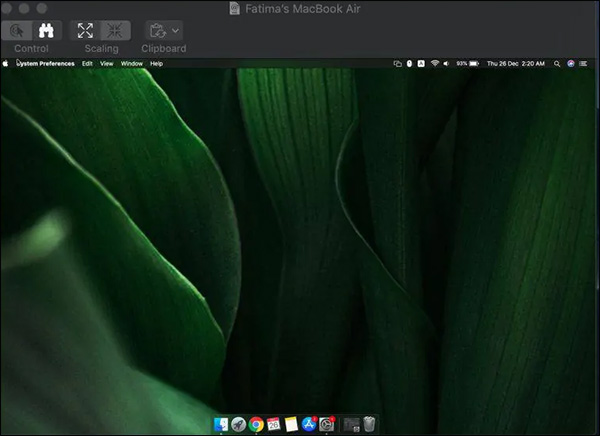This screenshot has height=436, width=600.
Task: Open the System Preferences menu
Action: click(44, 63)
